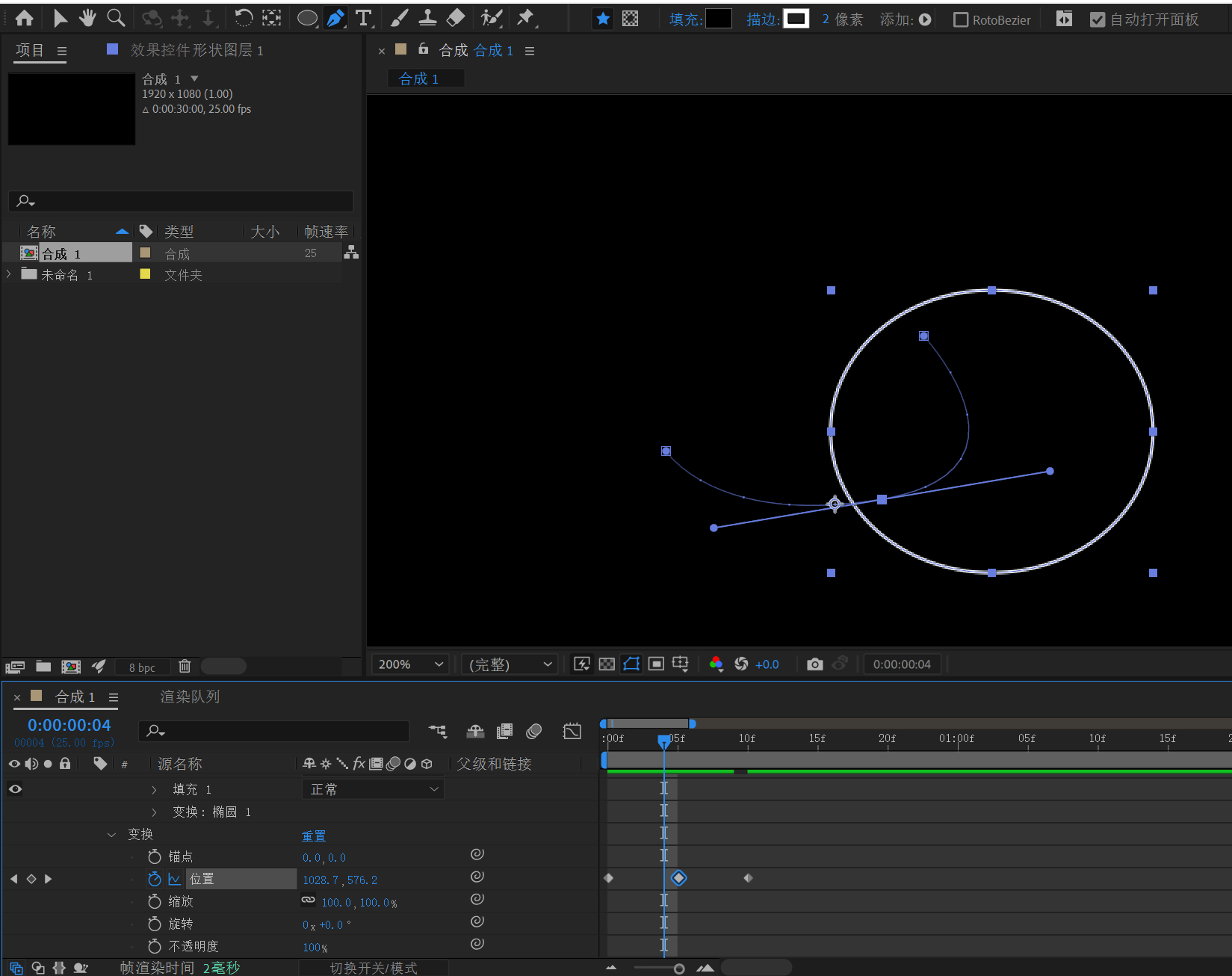This screenshot has width=1232, height=976.
Task: Click the viewer timecode 0:00:00:04
Action: [902, 664]
